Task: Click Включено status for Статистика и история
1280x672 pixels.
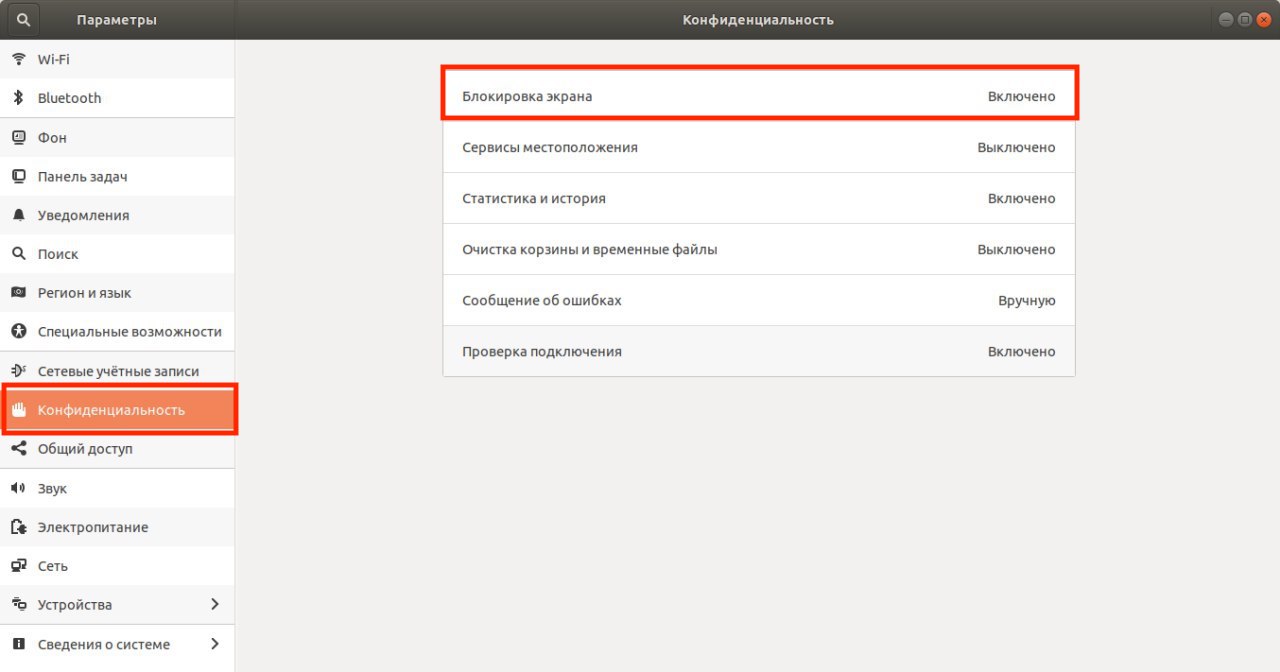Action: coord(1021,198)
